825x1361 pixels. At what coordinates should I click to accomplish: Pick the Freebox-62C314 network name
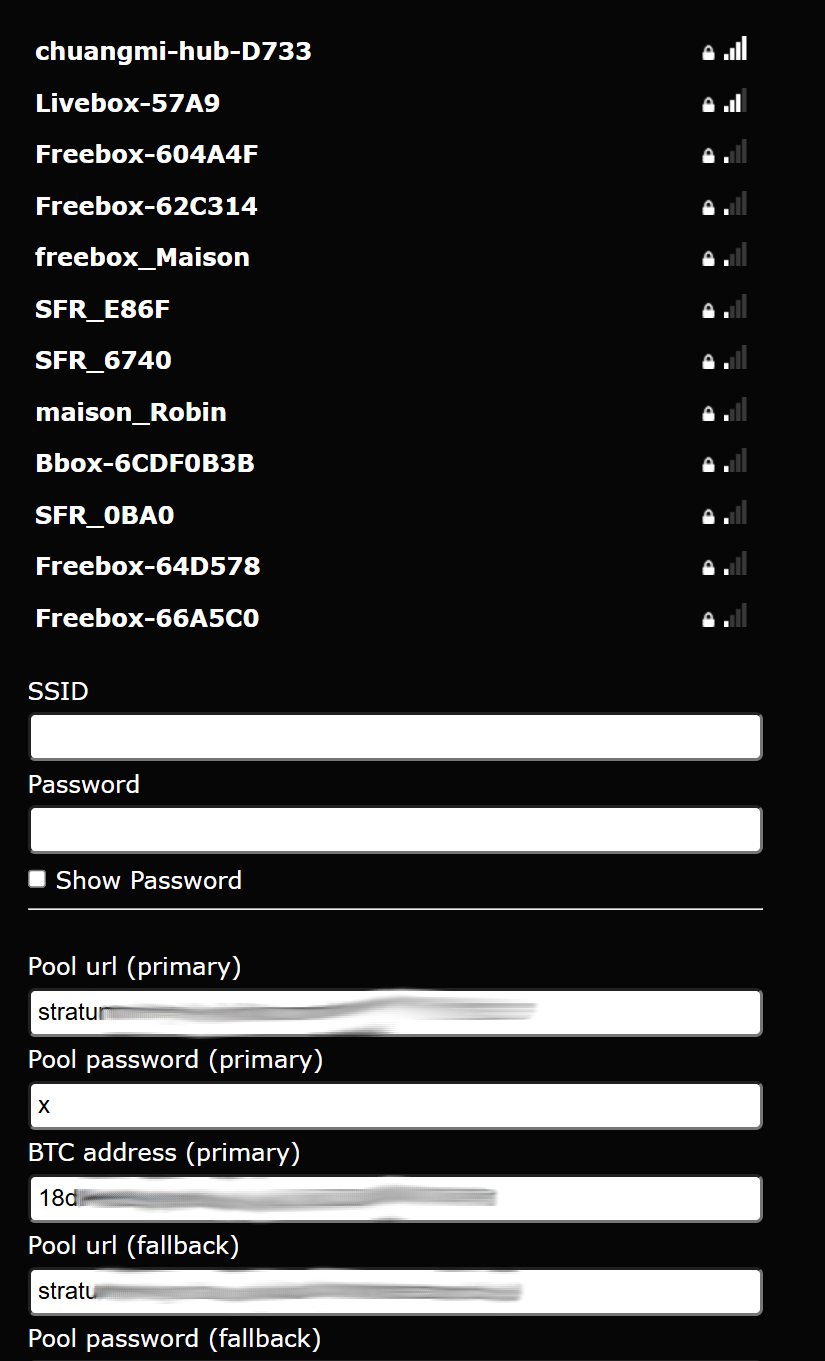click(x=146, y=206)
